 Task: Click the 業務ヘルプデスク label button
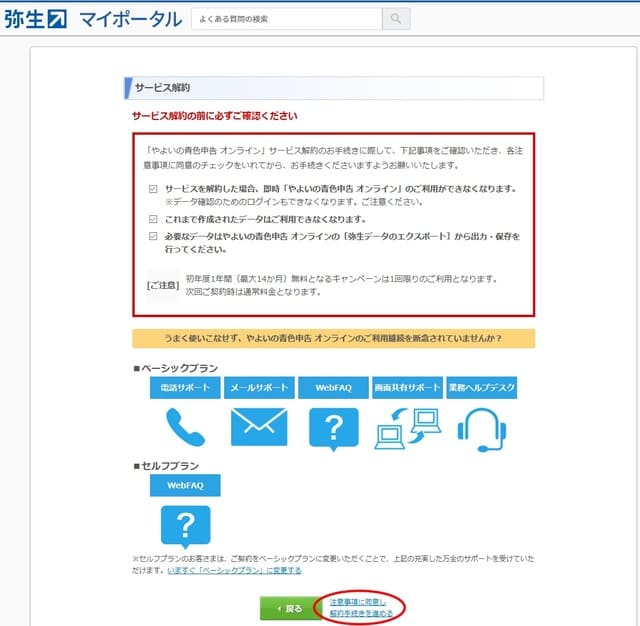(x=482, y=387)
